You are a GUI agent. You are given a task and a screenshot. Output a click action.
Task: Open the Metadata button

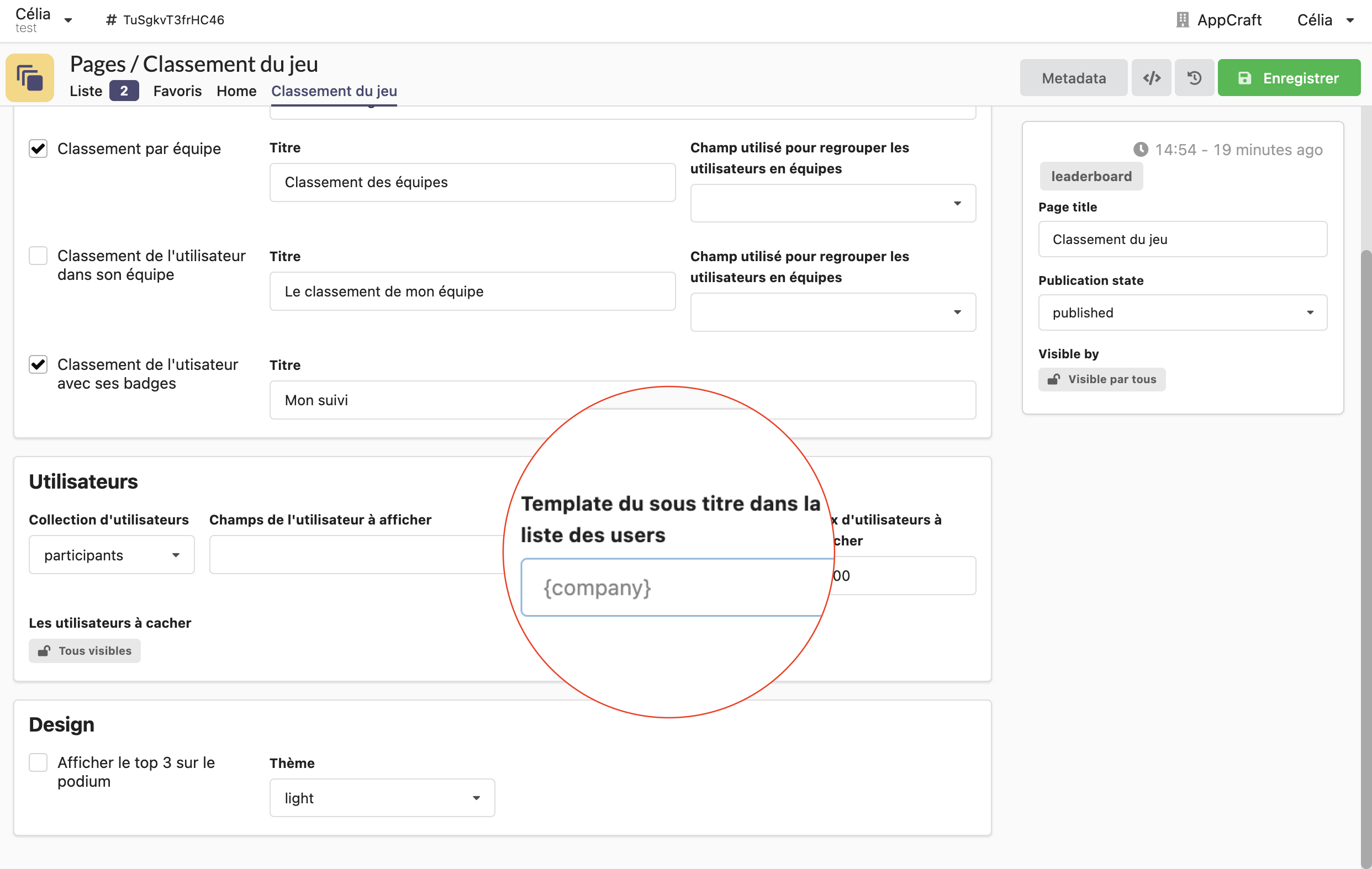click(1073, 78)
